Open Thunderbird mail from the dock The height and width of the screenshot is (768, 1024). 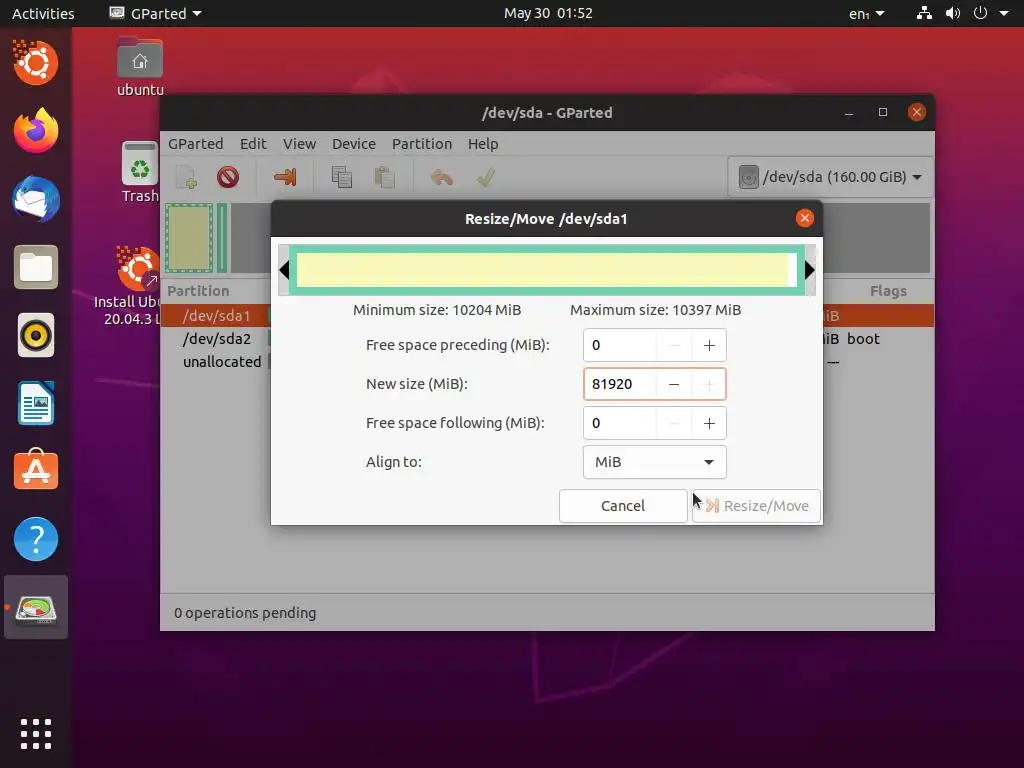[36, 199]
